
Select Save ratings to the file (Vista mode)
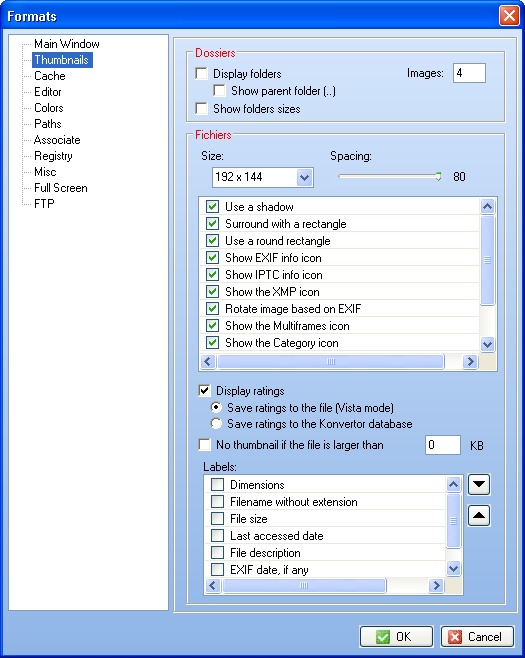click(x=216, y=407)
